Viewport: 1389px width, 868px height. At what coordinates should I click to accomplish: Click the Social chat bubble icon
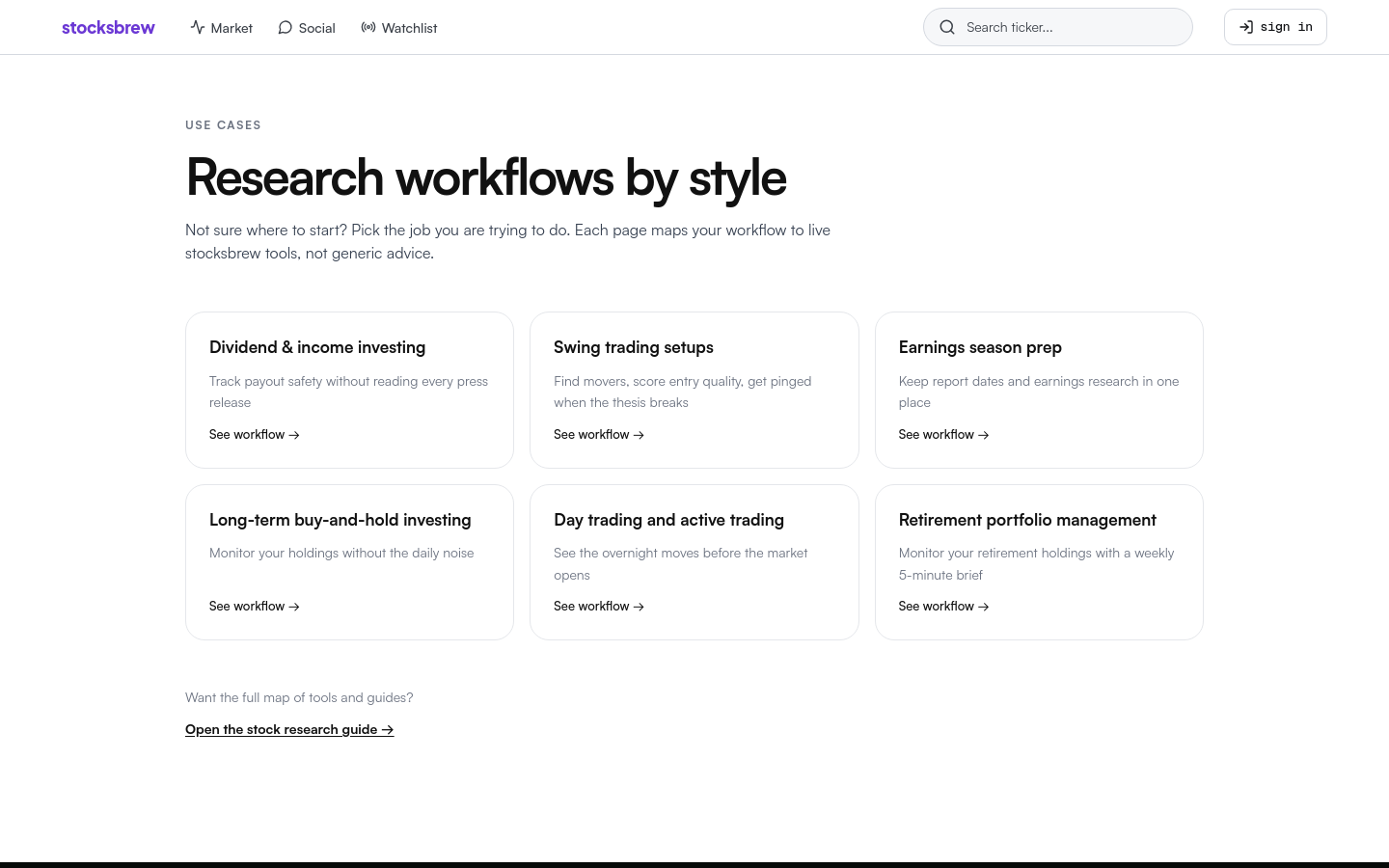pos(285,27)
